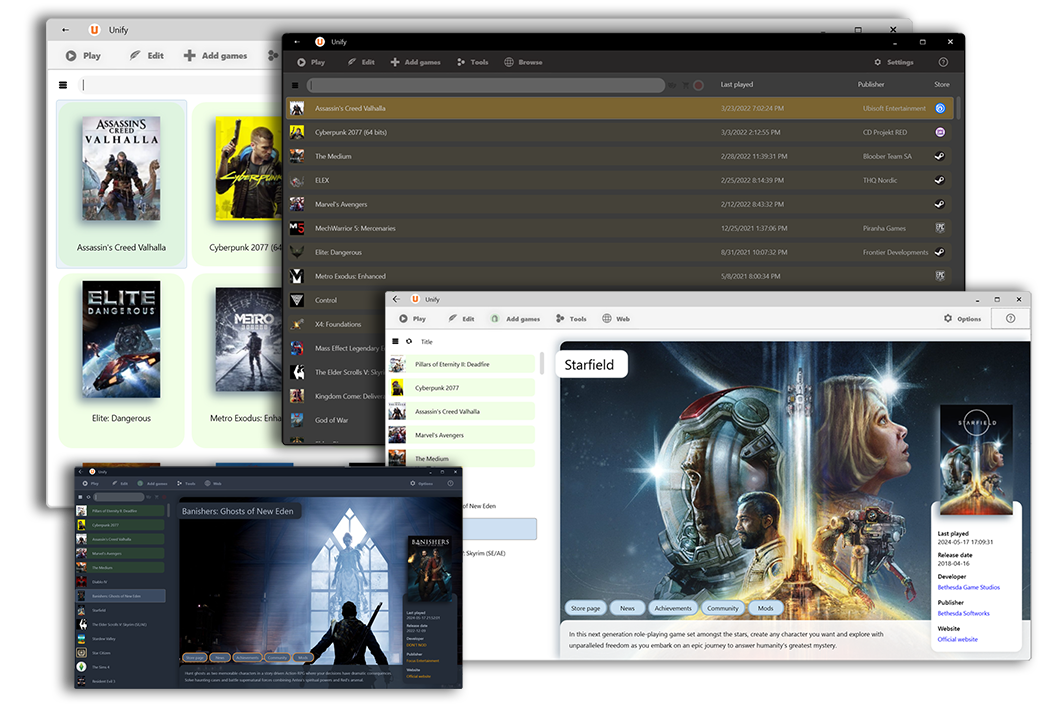Select MechWarrior 5: Mercenaries in the dark list
The image size is (1052, 724).
pos(620,228)
